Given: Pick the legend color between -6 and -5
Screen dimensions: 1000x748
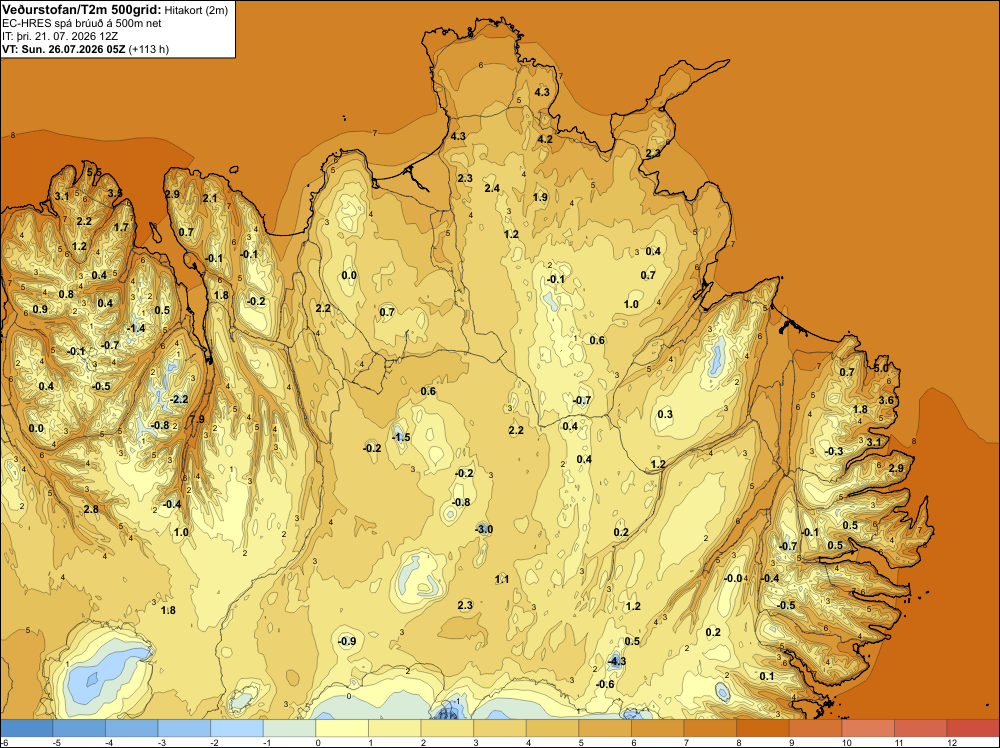Looking at the screenshot, I should (26, 728).
